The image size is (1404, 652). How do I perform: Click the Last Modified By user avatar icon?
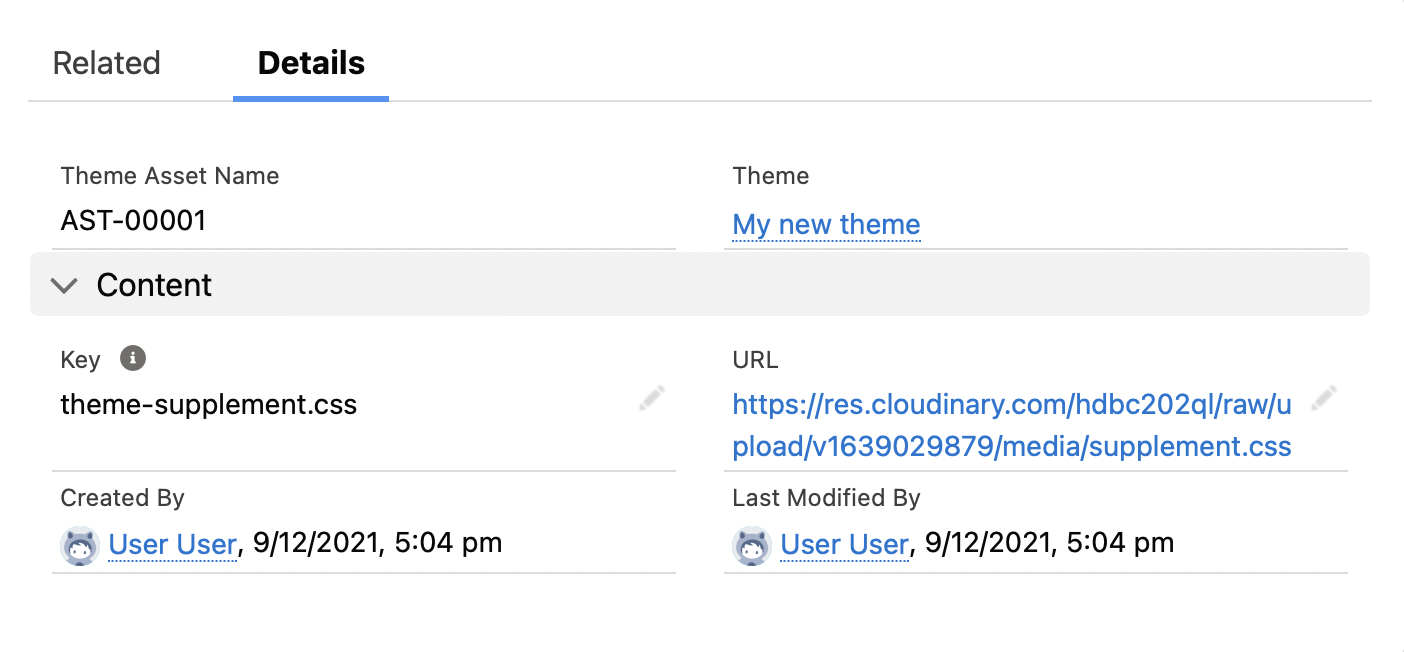[x=752, y=546]
